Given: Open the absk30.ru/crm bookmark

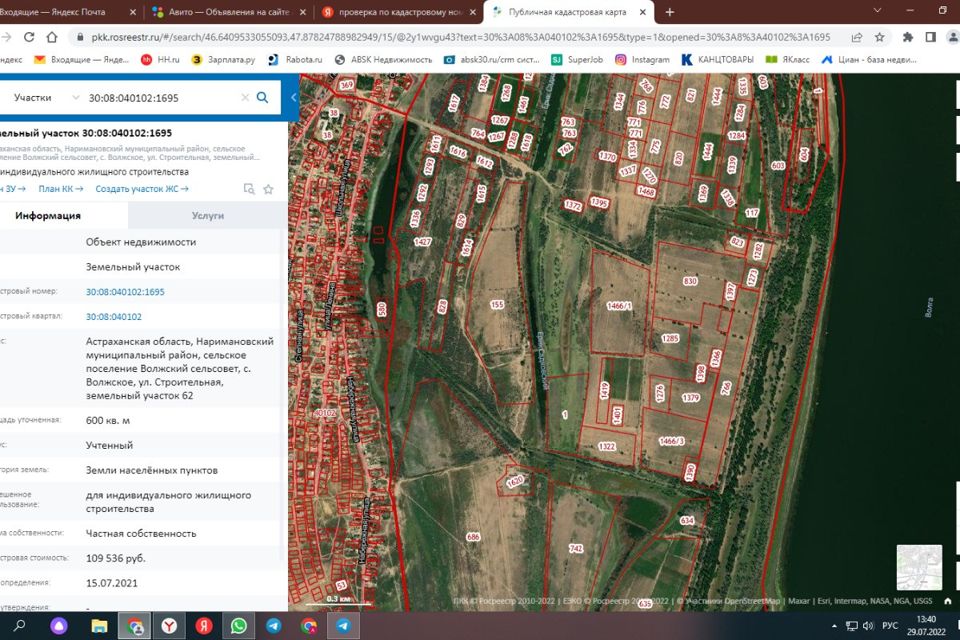Looking at the screenshot, I should [492, 59].
